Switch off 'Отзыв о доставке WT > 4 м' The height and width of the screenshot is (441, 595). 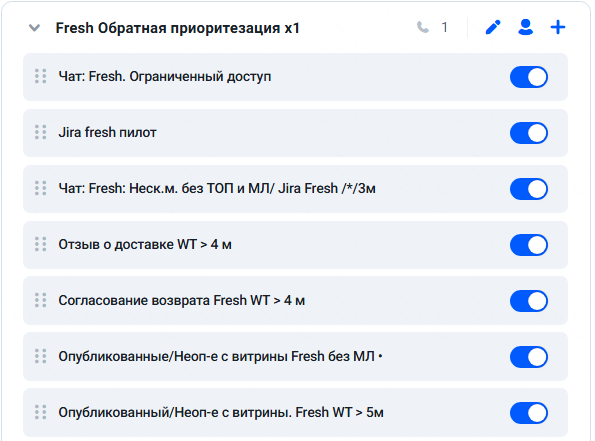click(x=529, y=245)
